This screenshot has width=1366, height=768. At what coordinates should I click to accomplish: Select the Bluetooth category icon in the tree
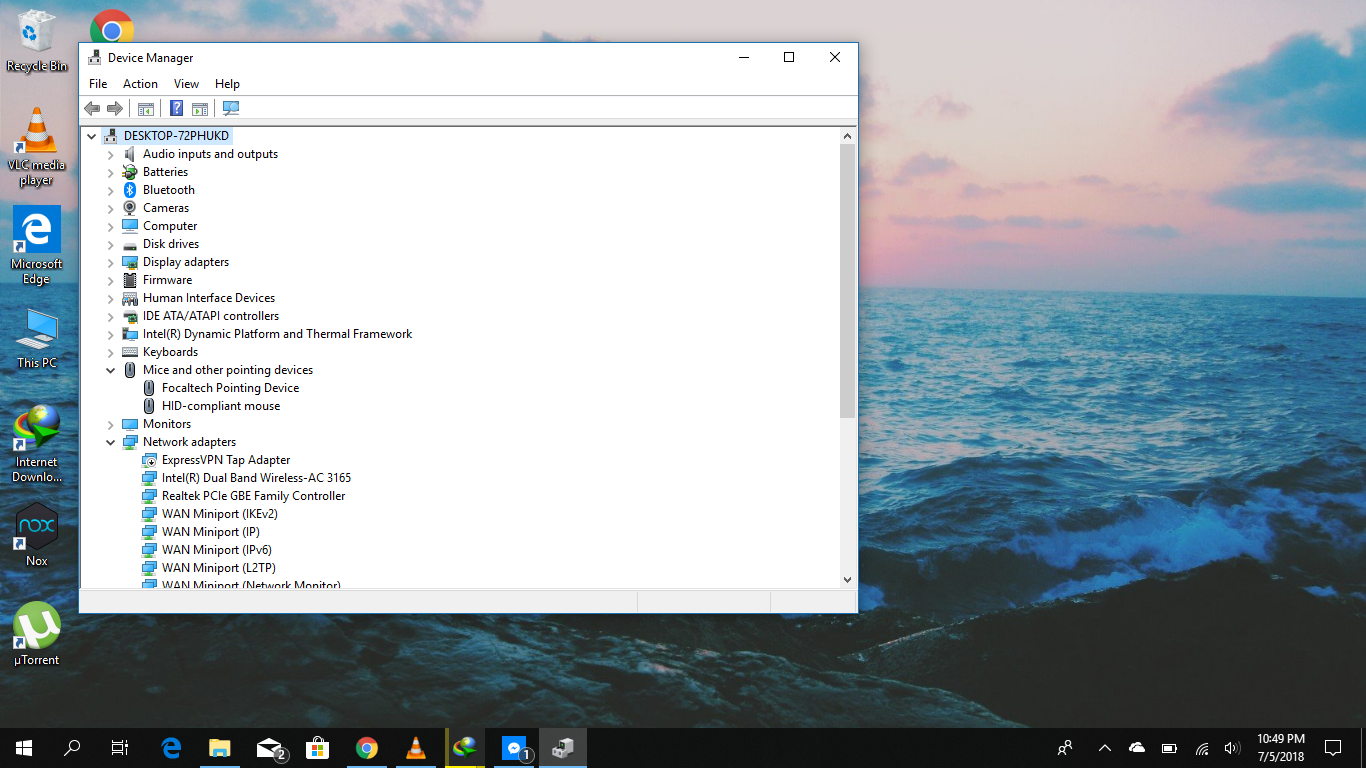130,190
